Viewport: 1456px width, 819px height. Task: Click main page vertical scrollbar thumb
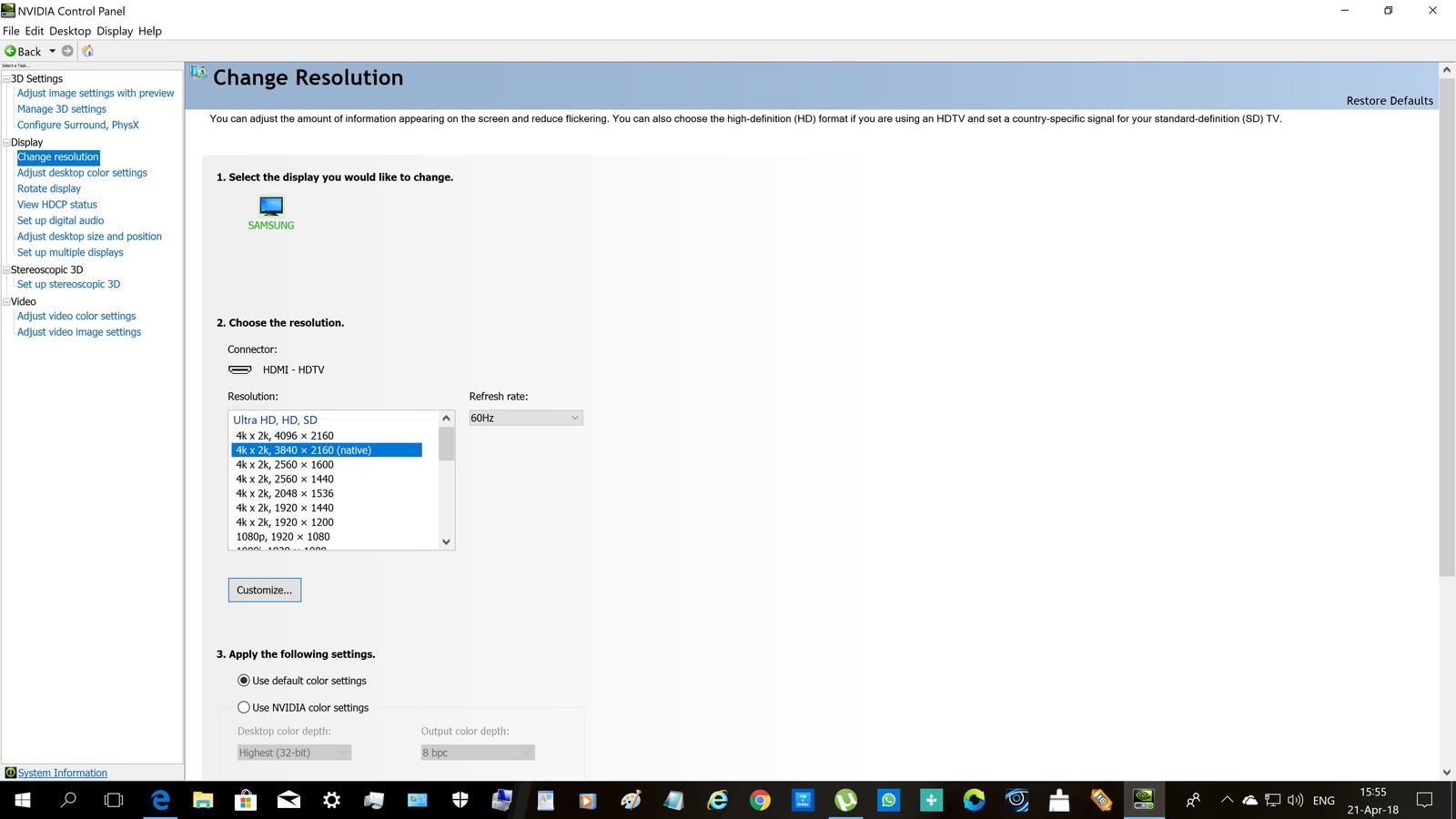1447,328
